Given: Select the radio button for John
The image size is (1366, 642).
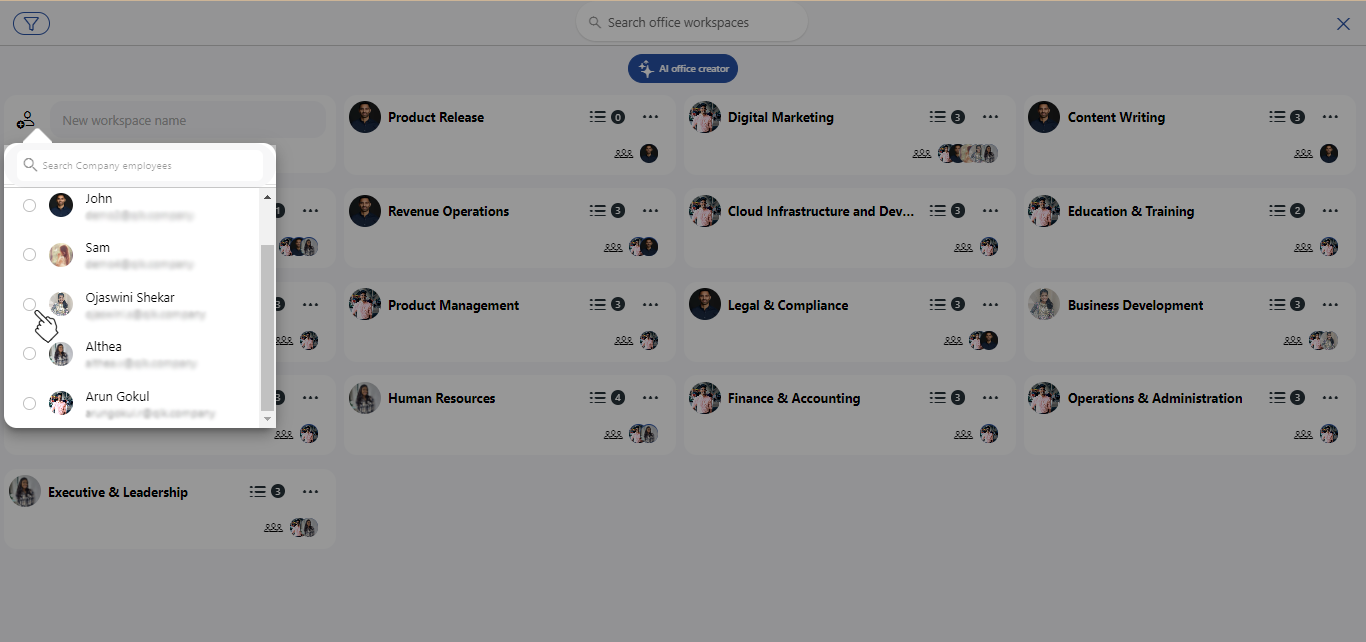Looking at the screenshot, I should point(30,205).
